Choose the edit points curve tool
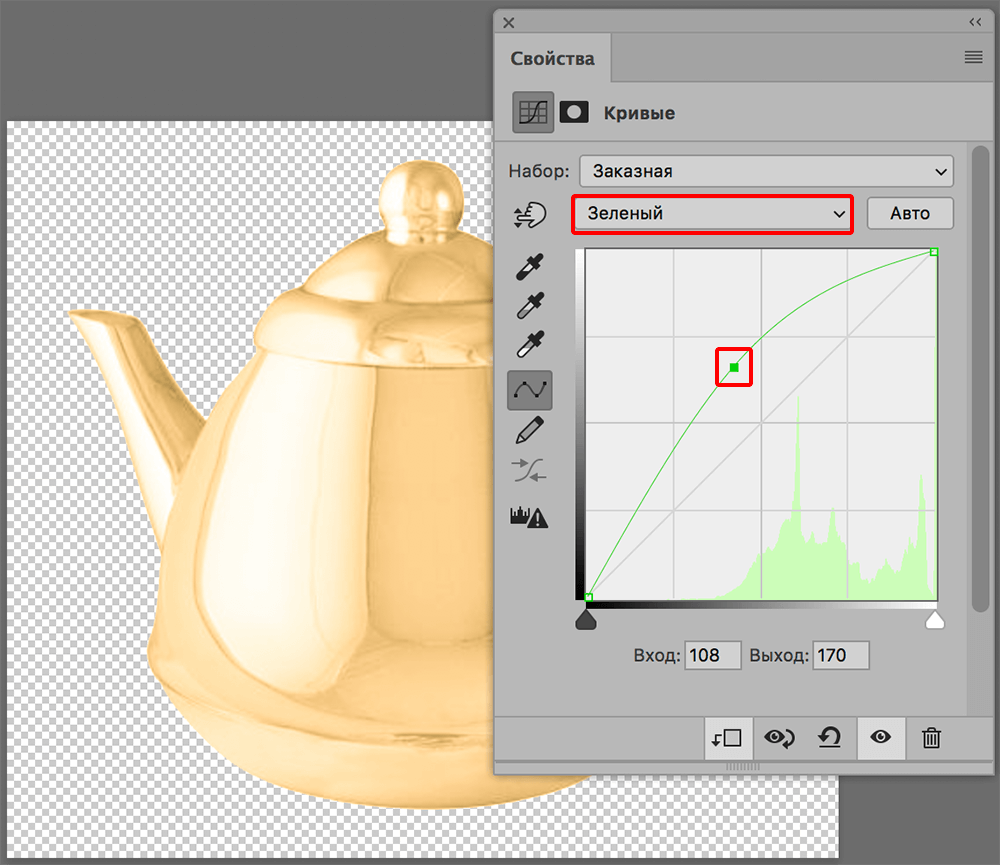This screenshot has width=1000, height=865. coord(529,389)
